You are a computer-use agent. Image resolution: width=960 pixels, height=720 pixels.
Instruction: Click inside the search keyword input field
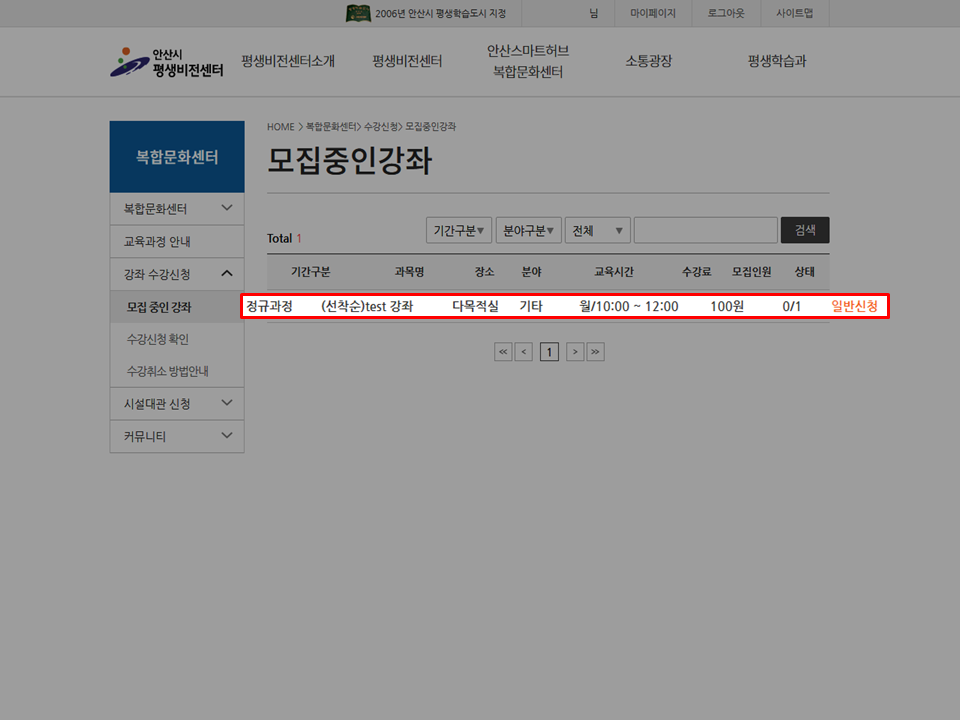pyautogui.click(x=705, y=229)
